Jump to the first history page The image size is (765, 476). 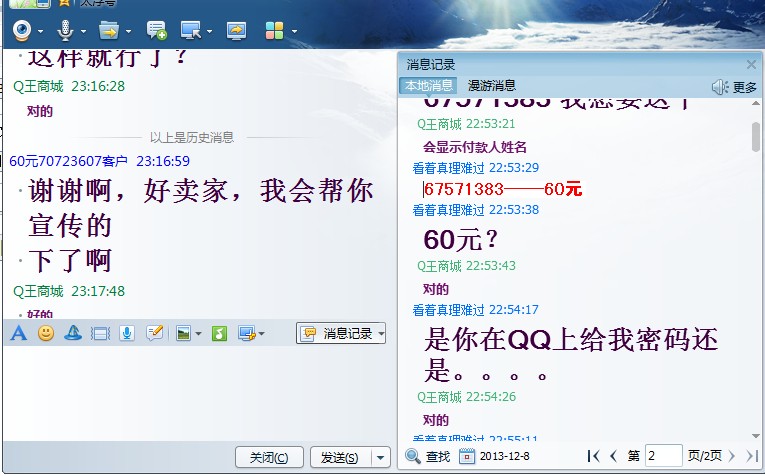coord(594,456)
